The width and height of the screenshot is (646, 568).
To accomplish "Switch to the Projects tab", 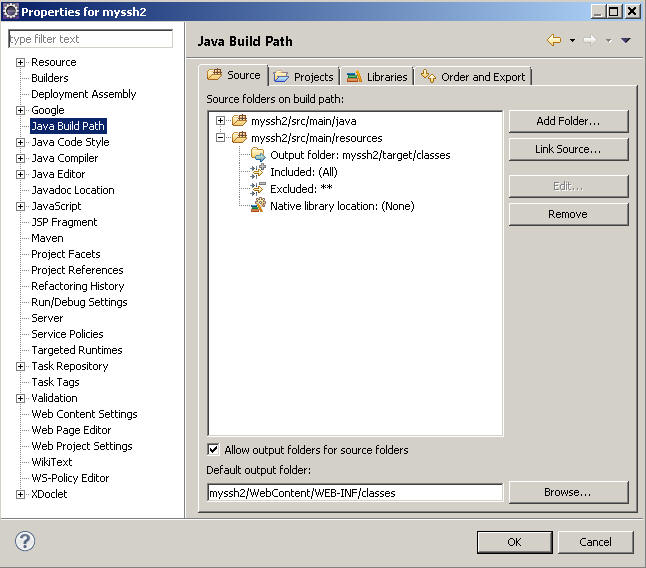I will (x=304, y=77).
